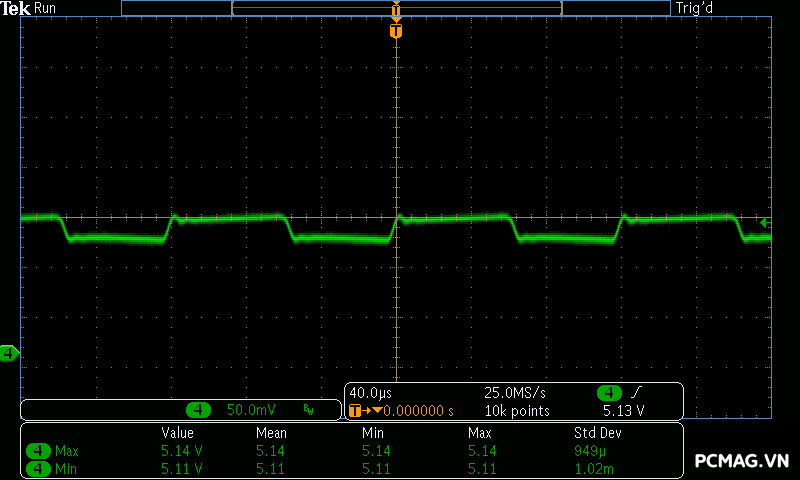The height and width of the screenshot is (480, 800).
Task: Click the channel 4 ground reference marker
Action: [9, 353]
